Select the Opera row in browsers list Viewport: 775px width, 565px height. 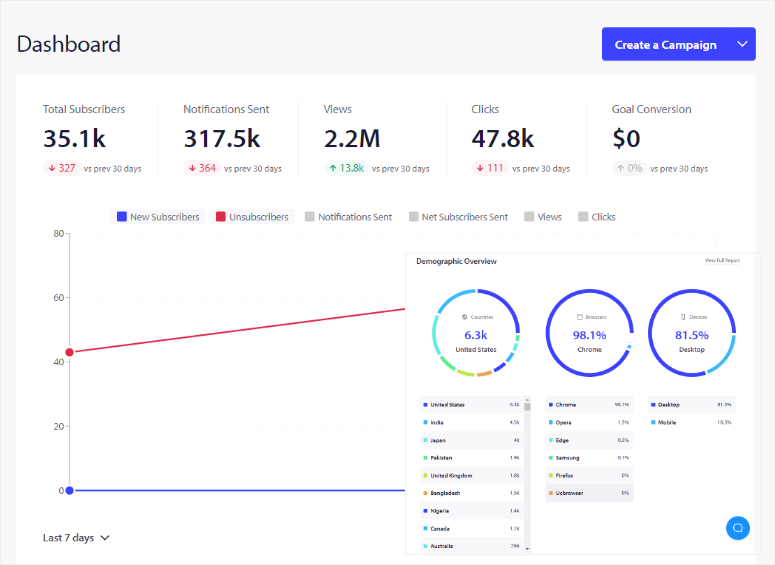589,423
